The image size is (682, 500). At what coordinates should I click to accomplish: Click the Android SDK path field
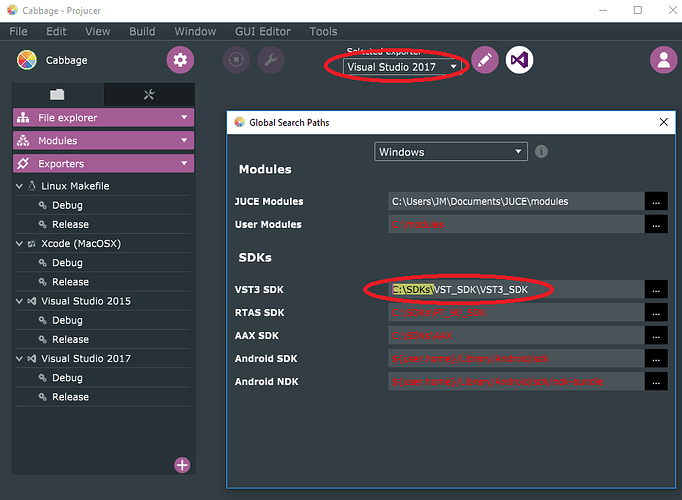click(x=516, y=359)
